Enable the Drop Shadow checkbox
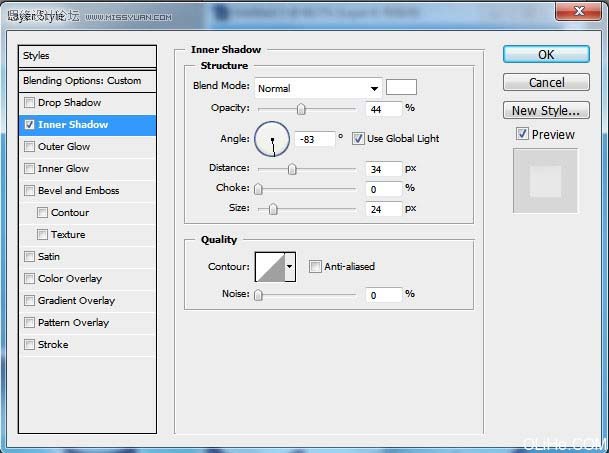Image resolution: width=609 pixels, height=453 pixels. [x=29, y=103]
